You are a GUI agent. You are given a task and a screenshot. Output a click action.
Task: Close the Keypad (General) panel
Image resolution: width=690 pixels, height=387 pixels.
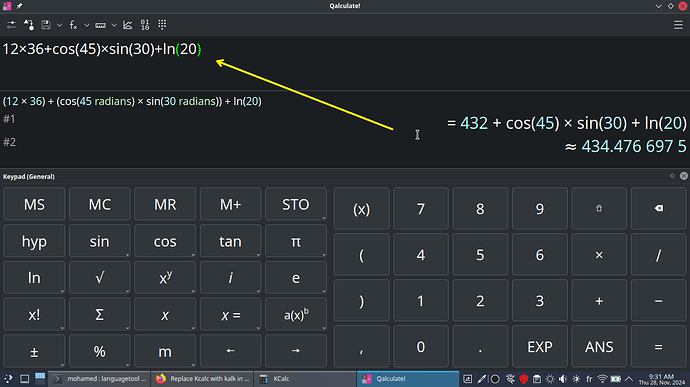[683, 176]
